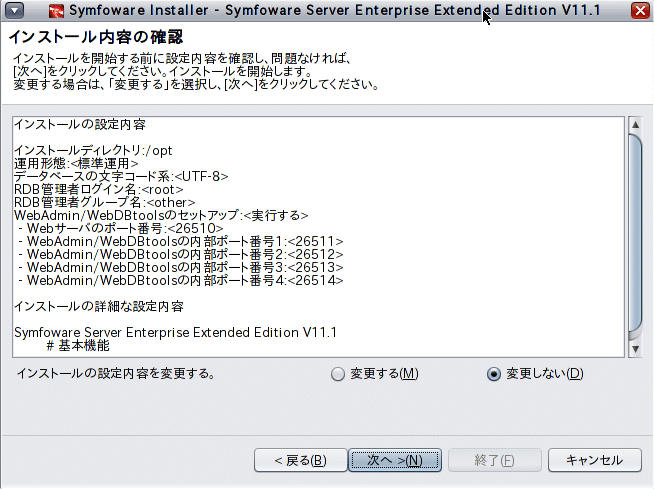Screen dimensions: 654x489
Task: Click the インストールディレクトリ:/opt line
Action: tap(93, 150)
